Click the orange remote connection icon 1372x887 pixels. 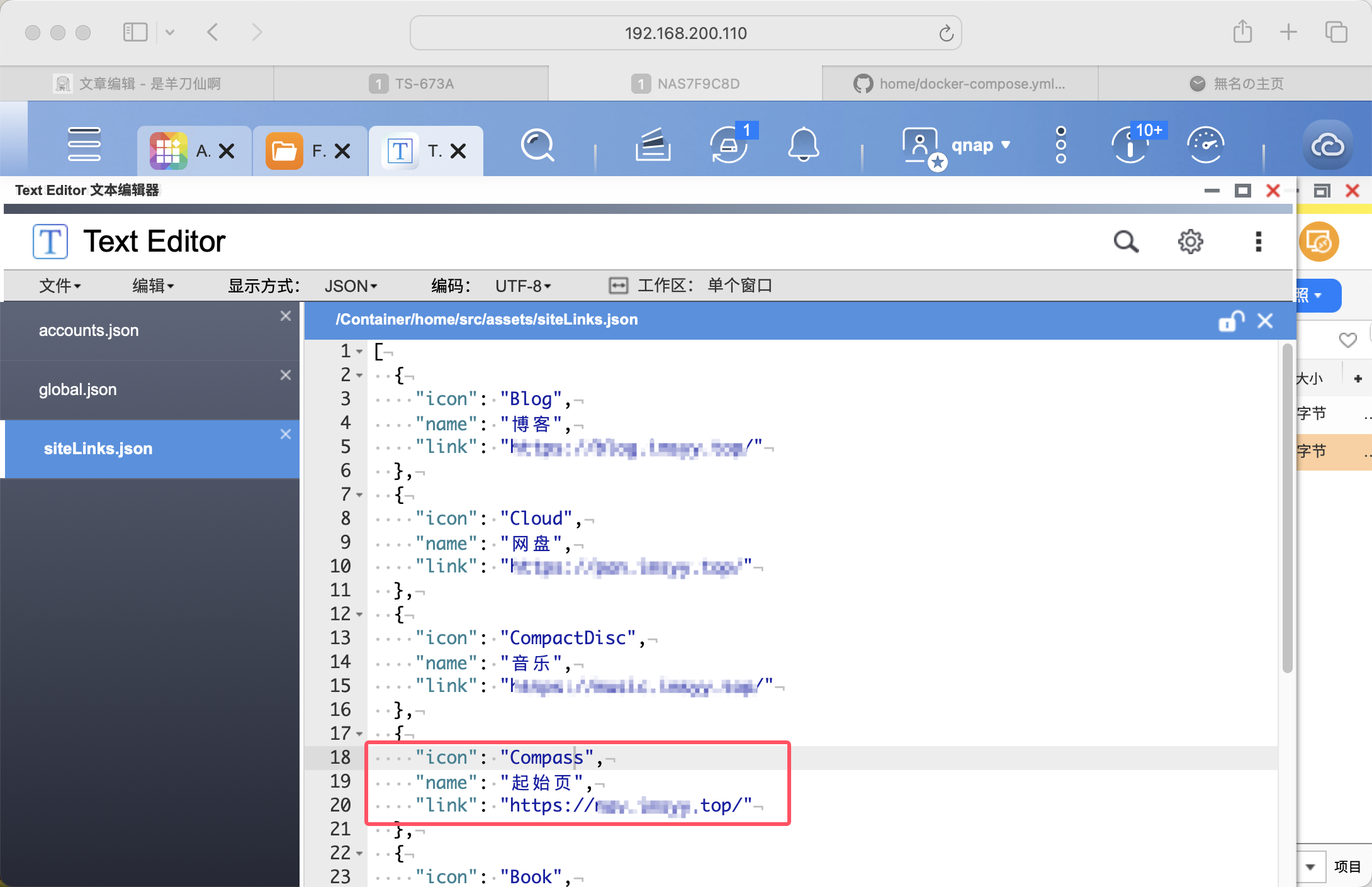click(x=1319, y=242)
